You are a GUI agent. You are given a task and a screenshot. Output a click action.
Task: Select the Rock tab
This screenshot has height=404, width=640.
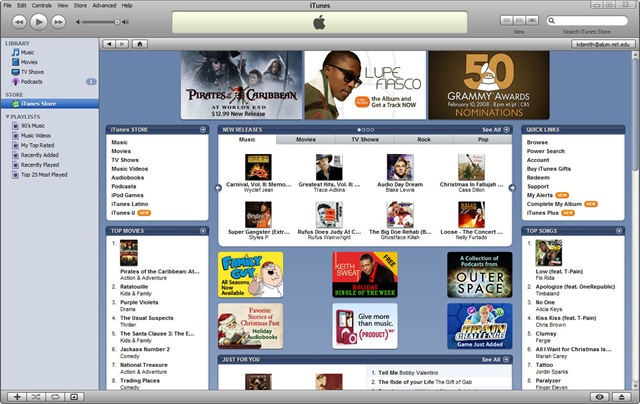click(424, 140)
